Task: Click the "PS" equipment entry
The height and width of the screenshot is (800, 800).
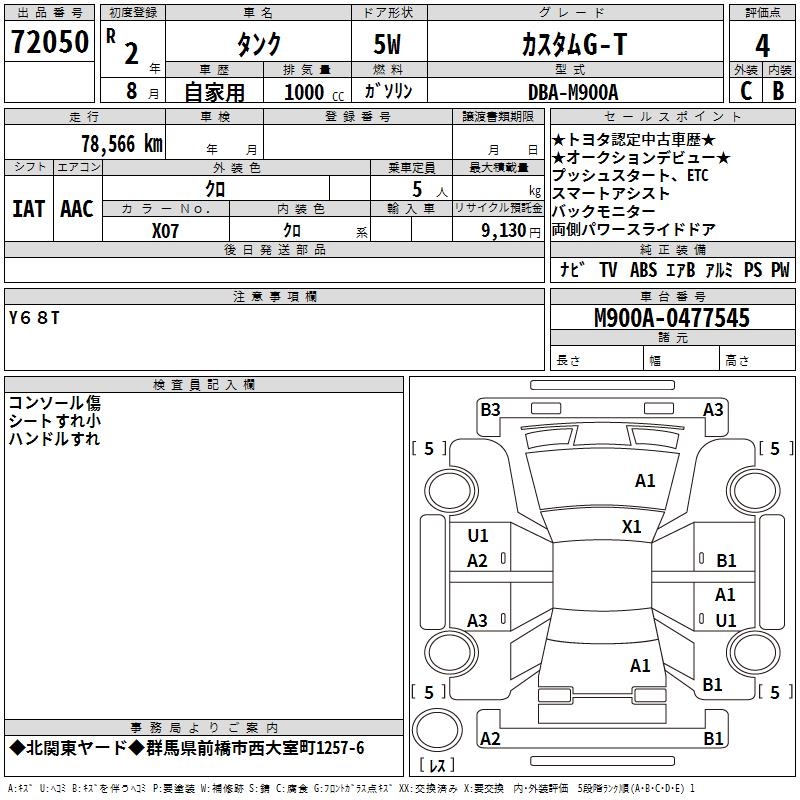Action: (x=753, y=269)
